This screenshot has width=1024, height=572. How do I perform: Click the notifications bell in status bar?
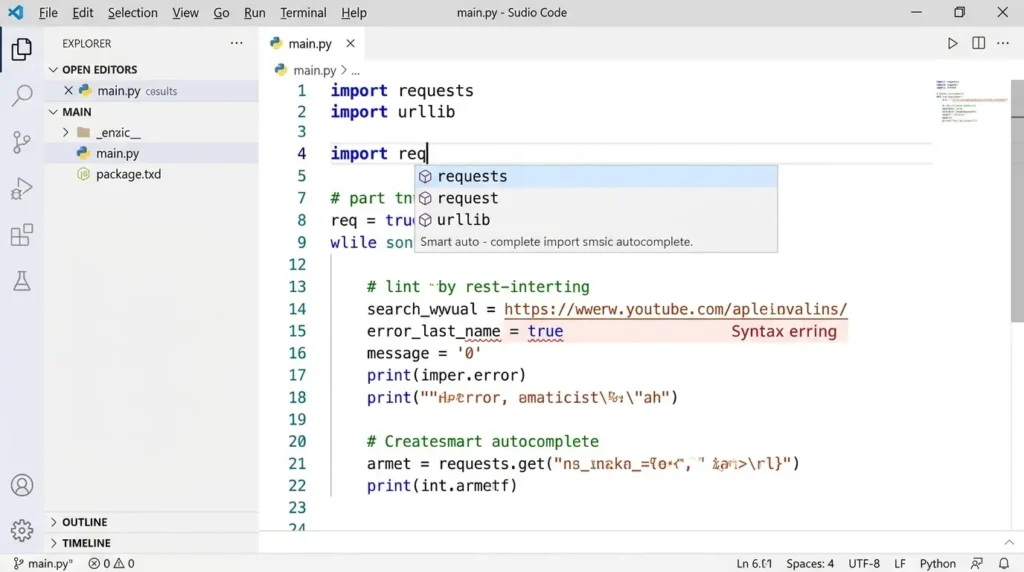1004,563
